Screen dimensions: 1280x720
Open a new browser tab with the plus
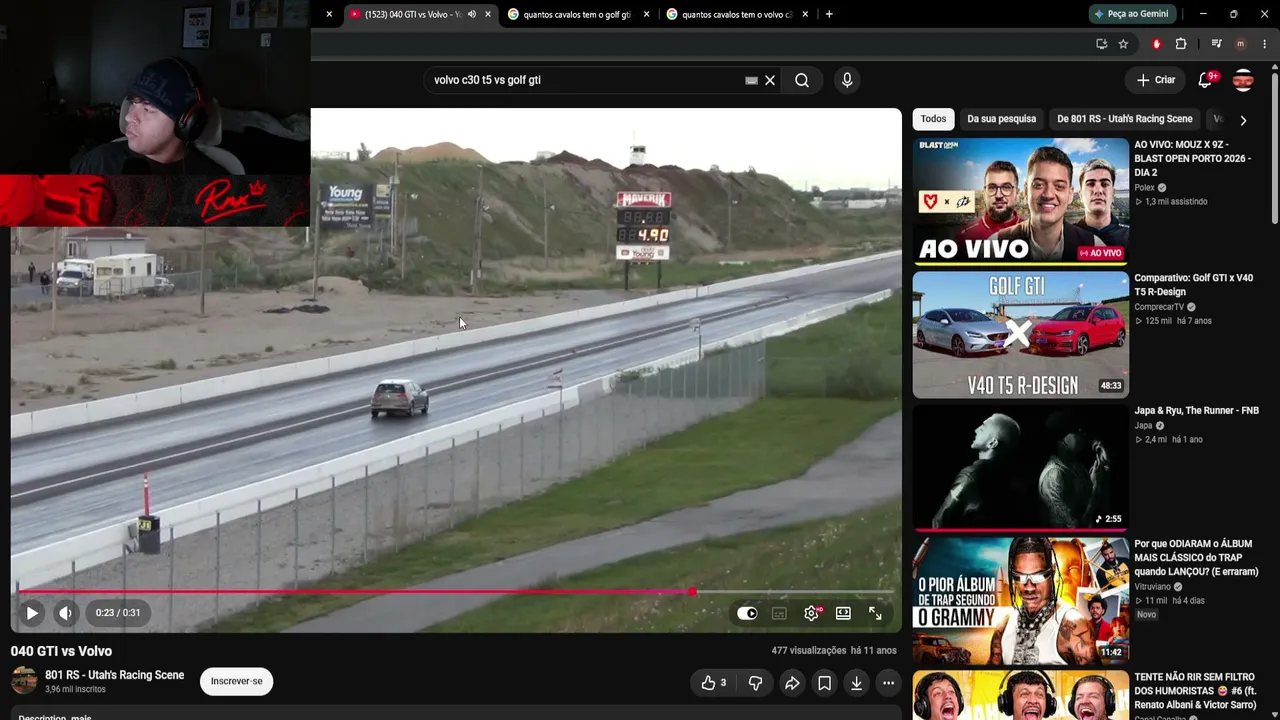pos(829,14)
